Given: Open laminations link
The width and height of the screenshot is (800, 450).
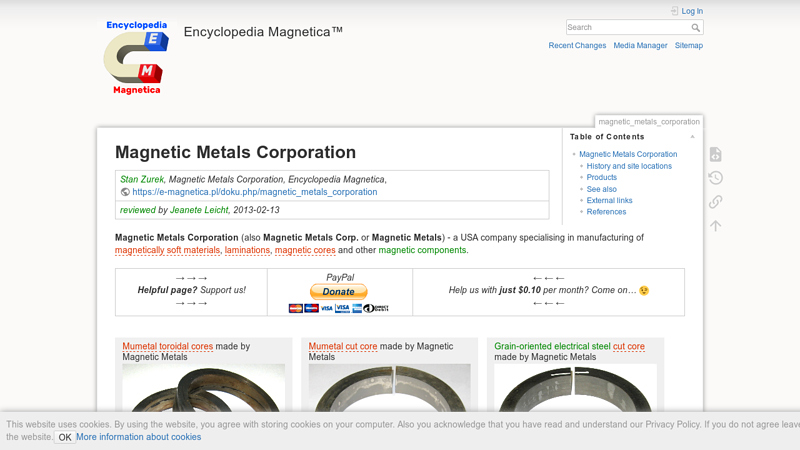Looking at the screenshot, I should pyautogui.click(x=247, y=250).
